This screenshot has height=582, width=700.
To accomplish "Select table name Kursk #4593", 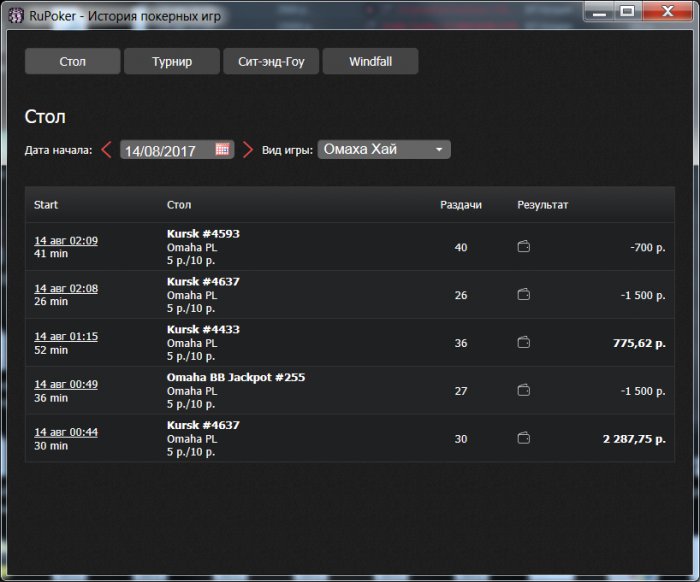I will 203,234.
